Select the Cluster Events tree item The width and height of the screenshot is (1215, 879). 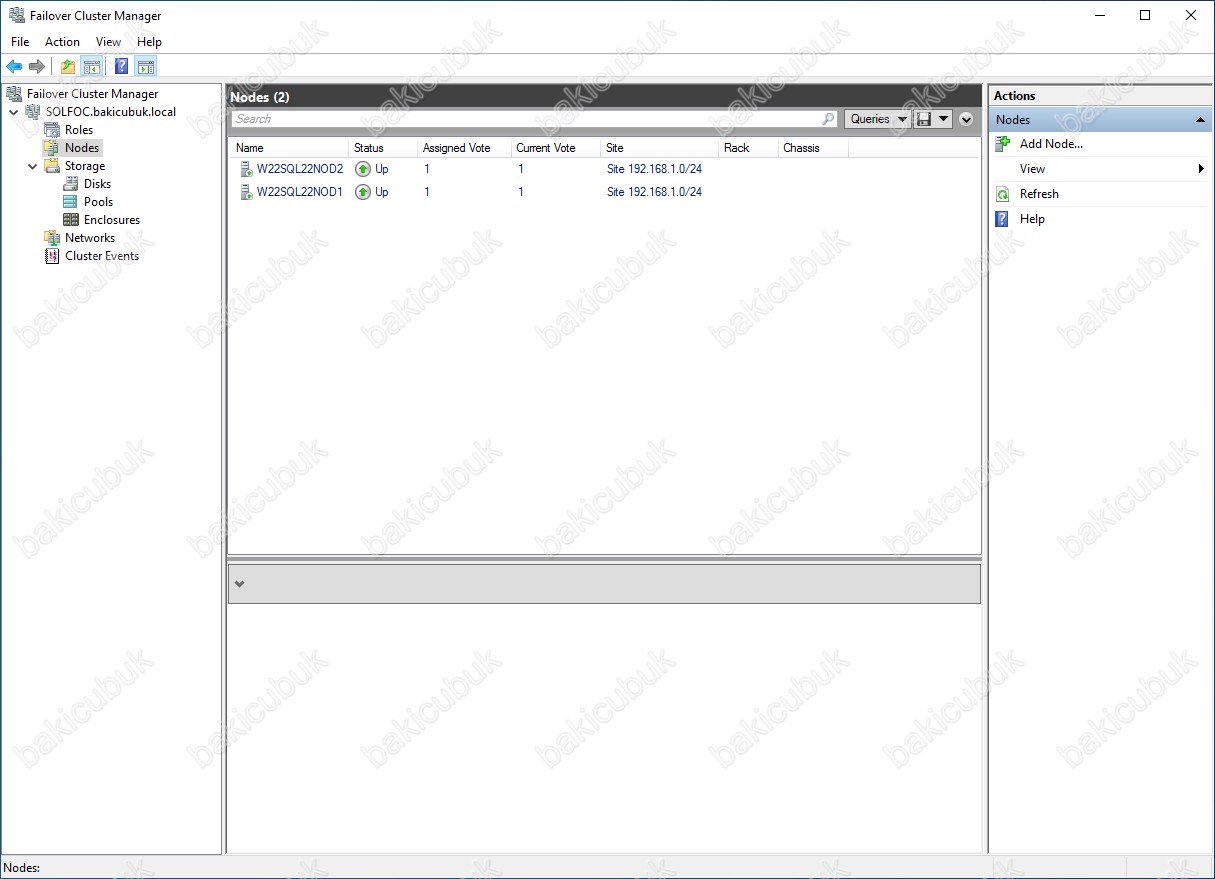101,256
